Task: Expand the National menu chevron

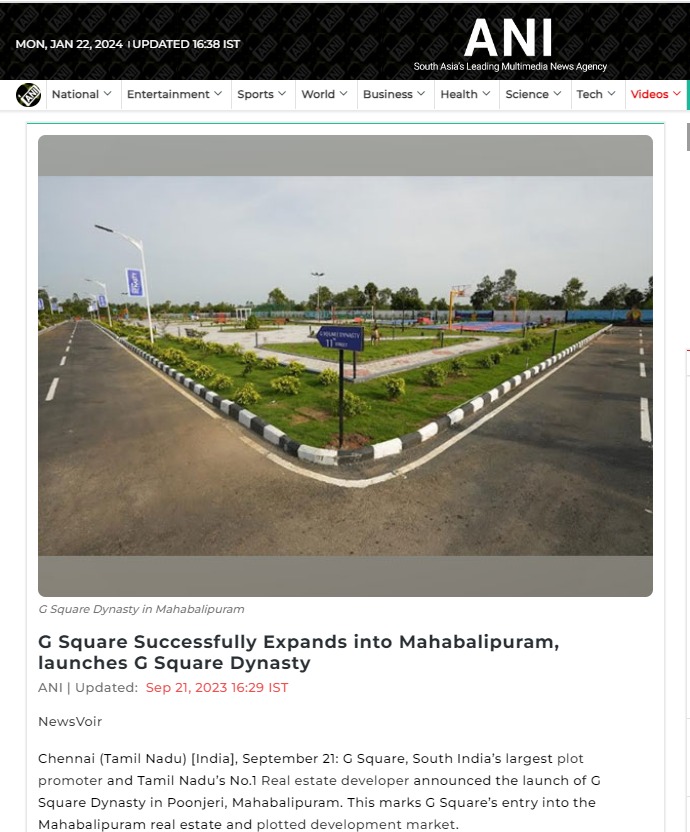Action: tap(108, 94)
